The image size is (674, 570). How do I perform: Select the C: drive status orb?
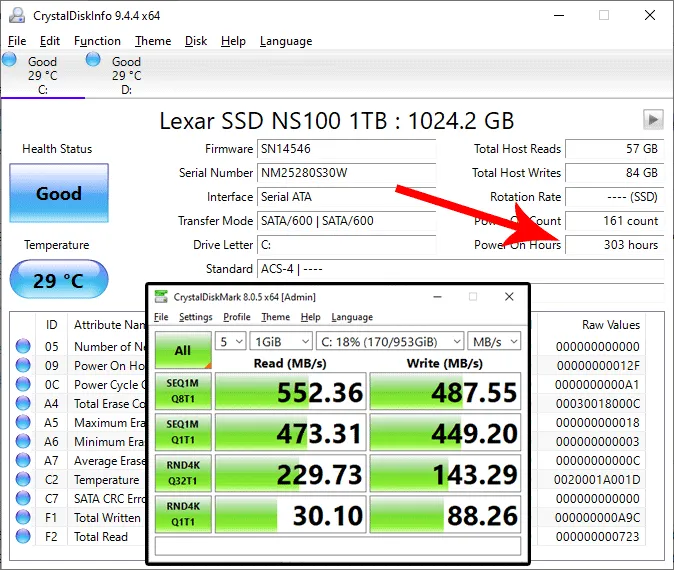(9, 59)
